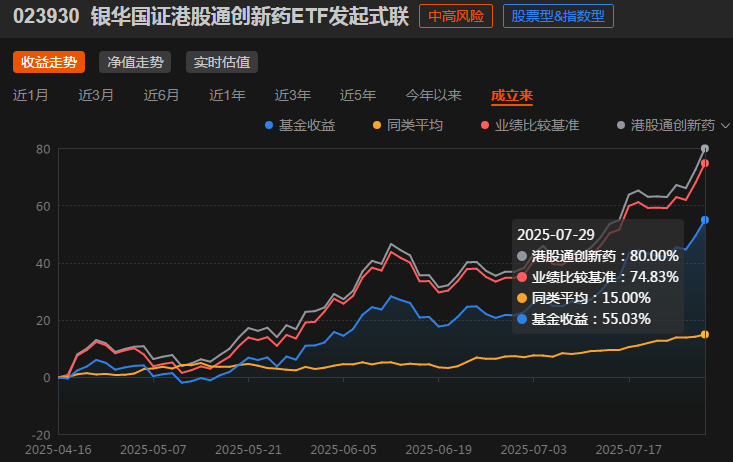Click the x-axis date label 2025-06-05

(x=344, y=450)
